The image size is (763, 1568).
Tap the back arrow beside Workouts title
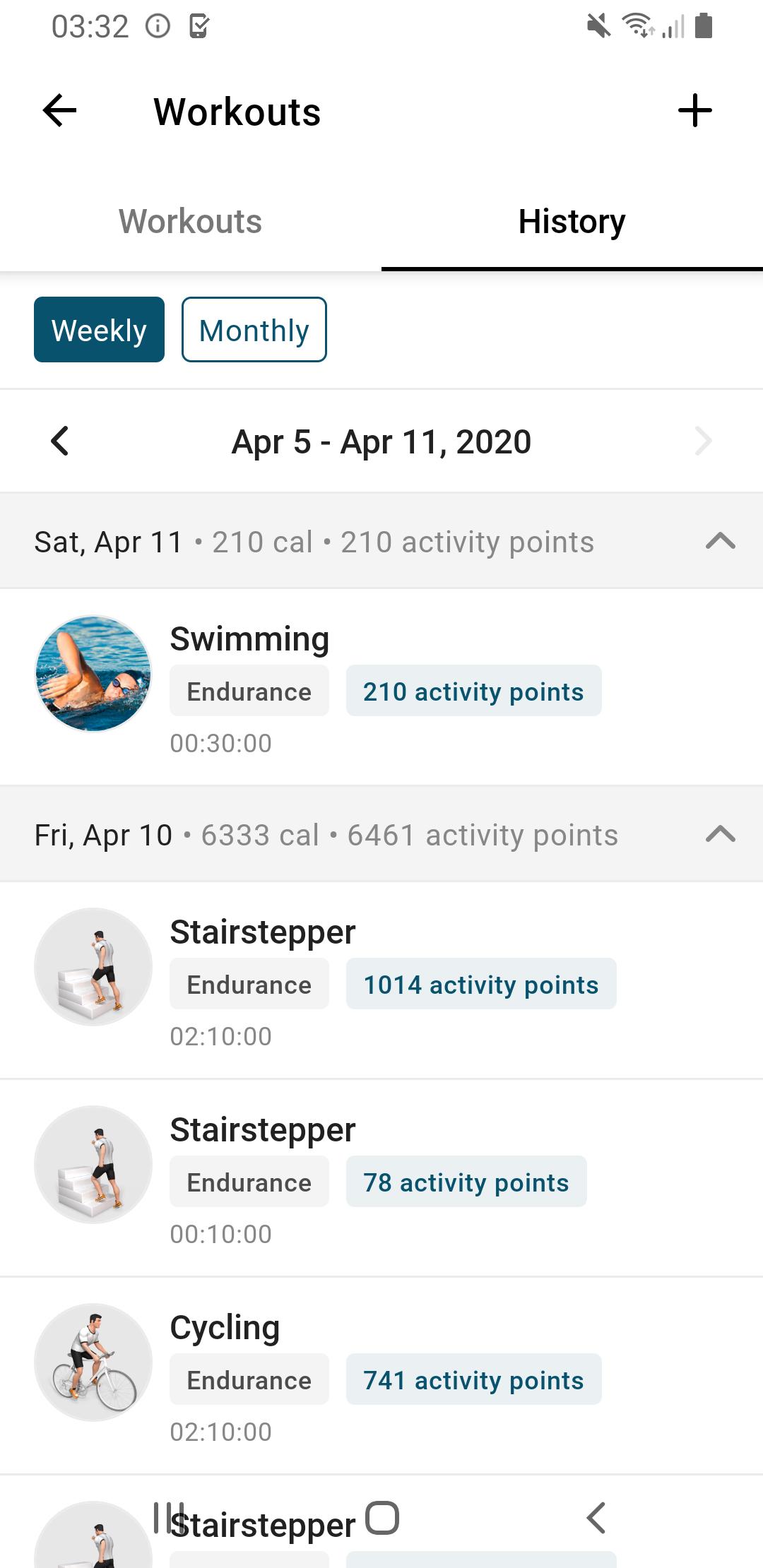tap(59, 111)
